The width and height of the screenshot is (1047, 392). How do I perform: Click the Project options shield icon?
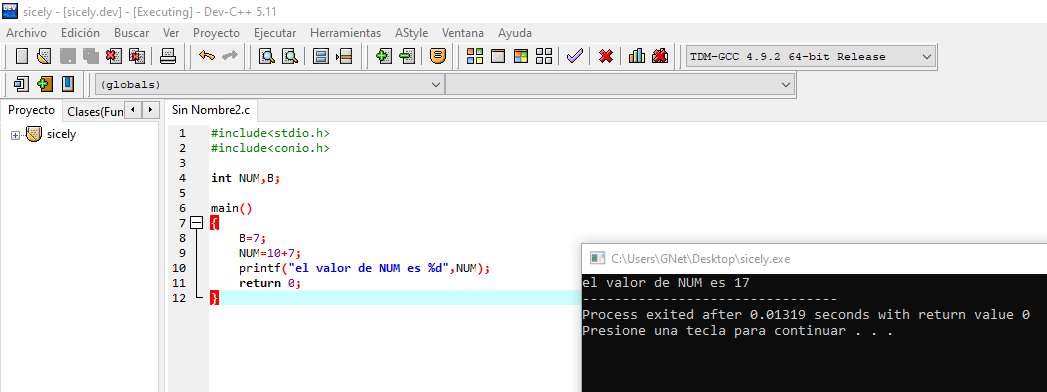click(437, 56)
